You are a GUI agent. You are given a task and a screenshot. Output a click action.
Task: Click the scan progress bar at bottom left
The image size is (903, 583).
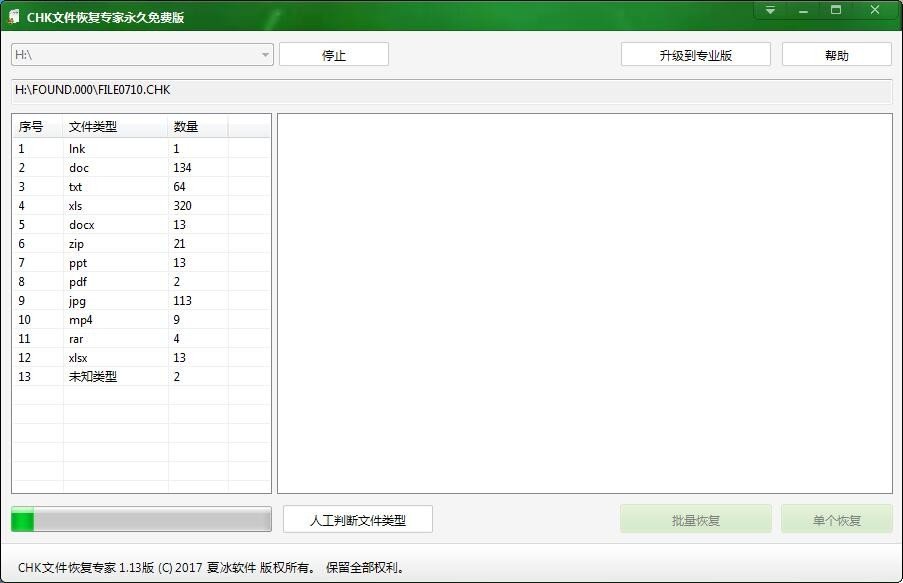point(140,519)
